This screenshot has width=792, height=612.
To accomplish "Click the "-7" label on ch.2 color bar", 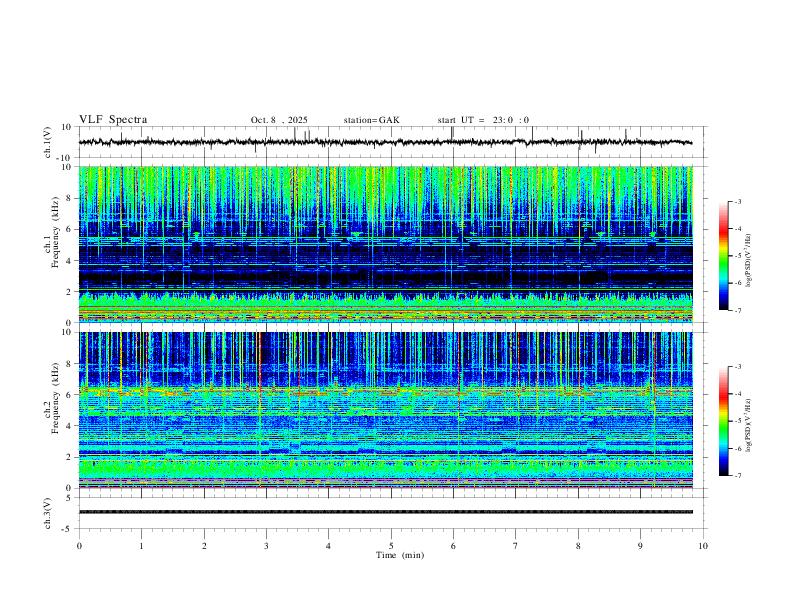I will [737, 475].
